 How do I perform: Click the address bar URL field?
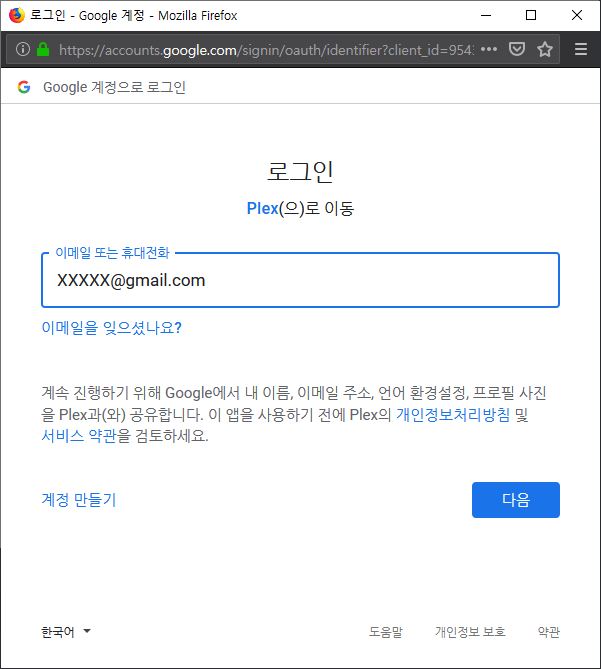pyautogui.click(x=266, y=50)
